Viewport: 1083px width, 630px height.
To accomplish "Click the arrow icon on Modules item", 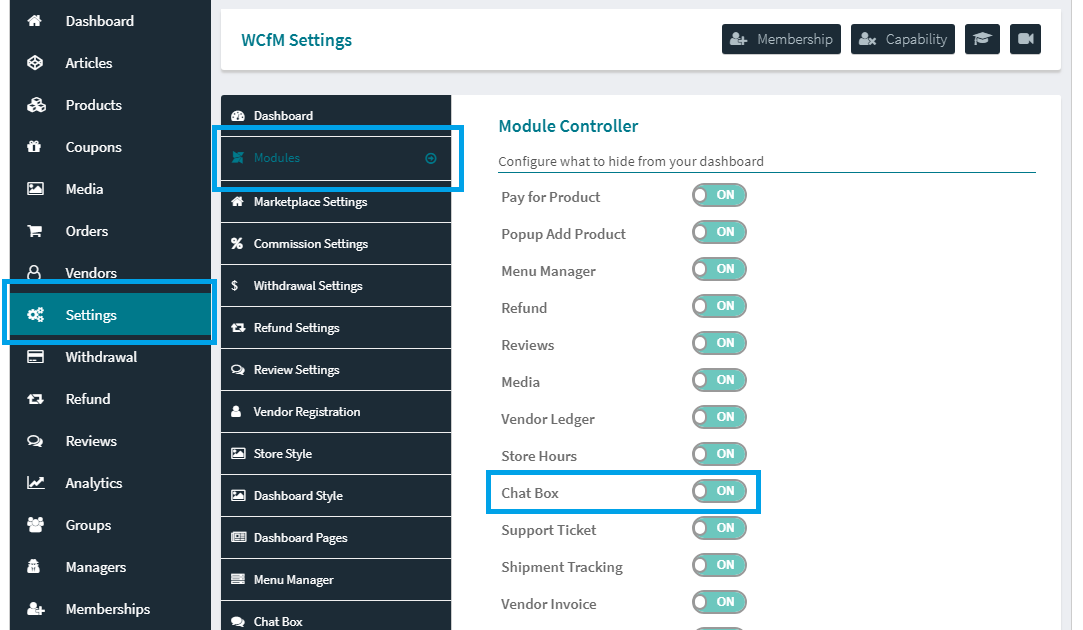I will 431,158.
